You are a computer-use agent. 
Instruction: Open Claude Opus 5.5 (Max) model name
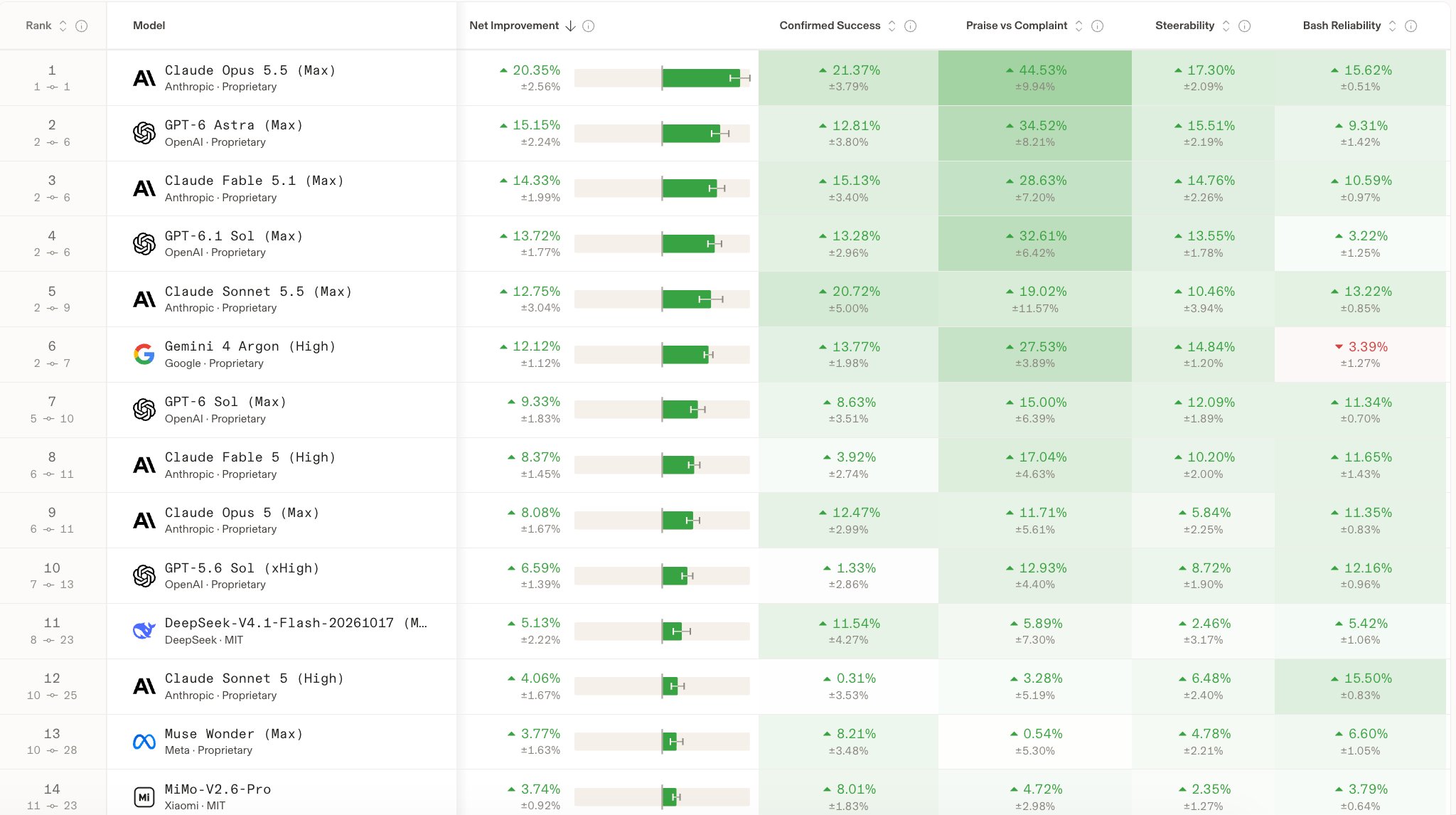[x=250, y=70]
